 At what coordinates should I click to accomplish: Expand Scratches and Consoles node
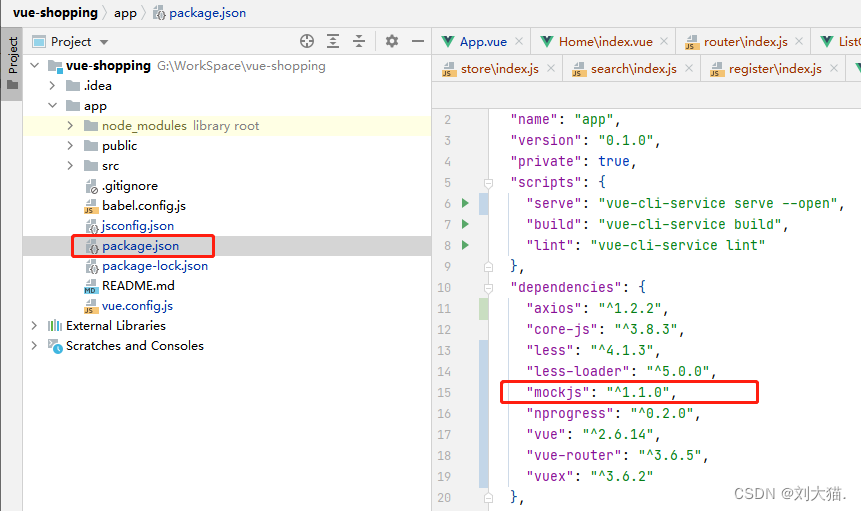click(x=34, y=345)
